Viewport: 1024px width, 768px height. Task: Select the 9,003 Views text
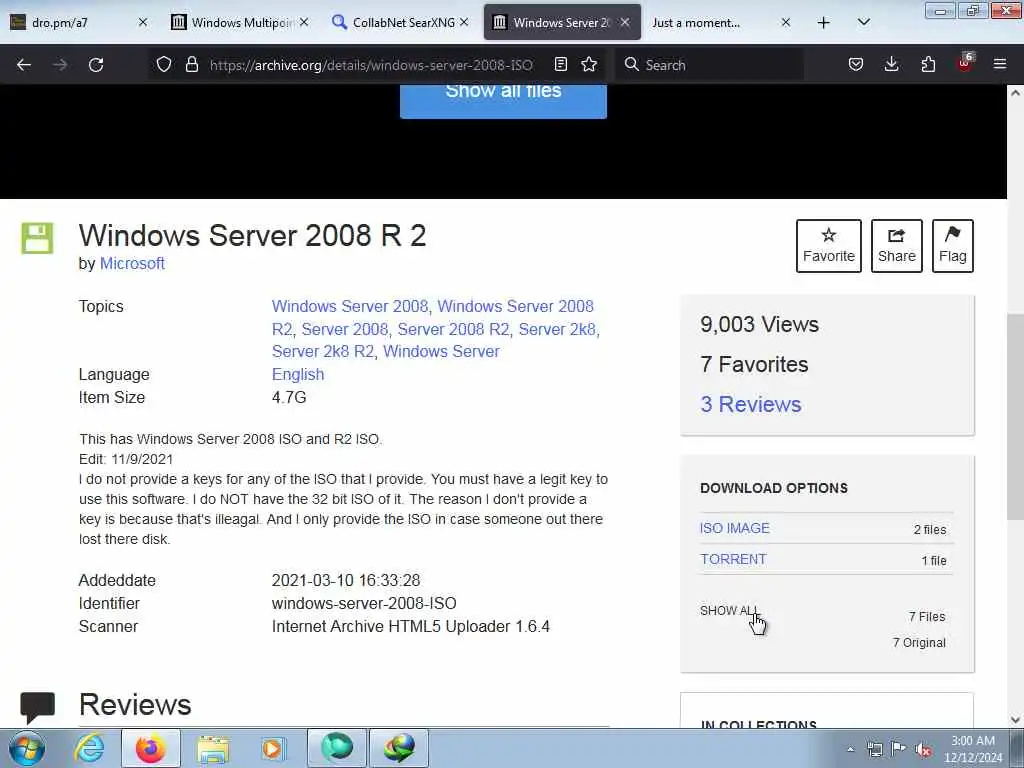click(x=759, y=325)
